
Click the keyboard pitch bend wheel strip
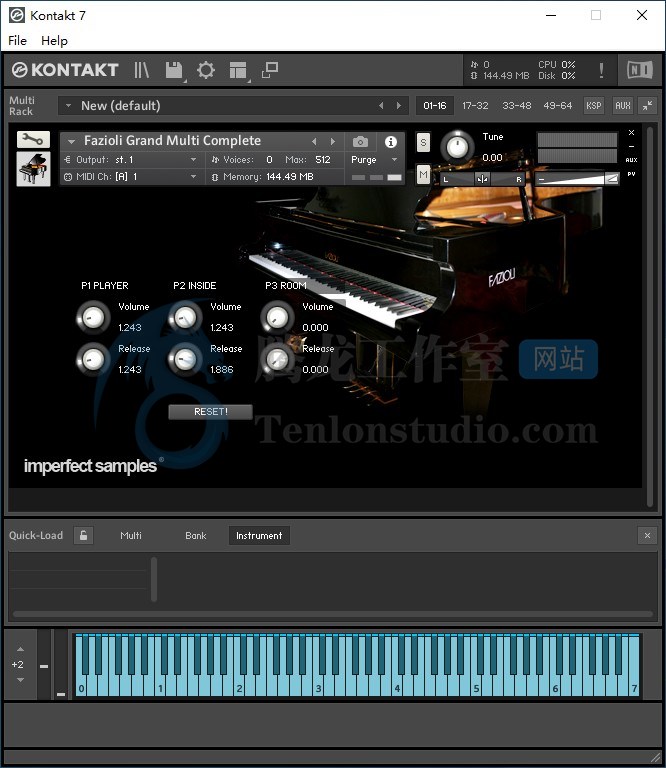(44, 665)
